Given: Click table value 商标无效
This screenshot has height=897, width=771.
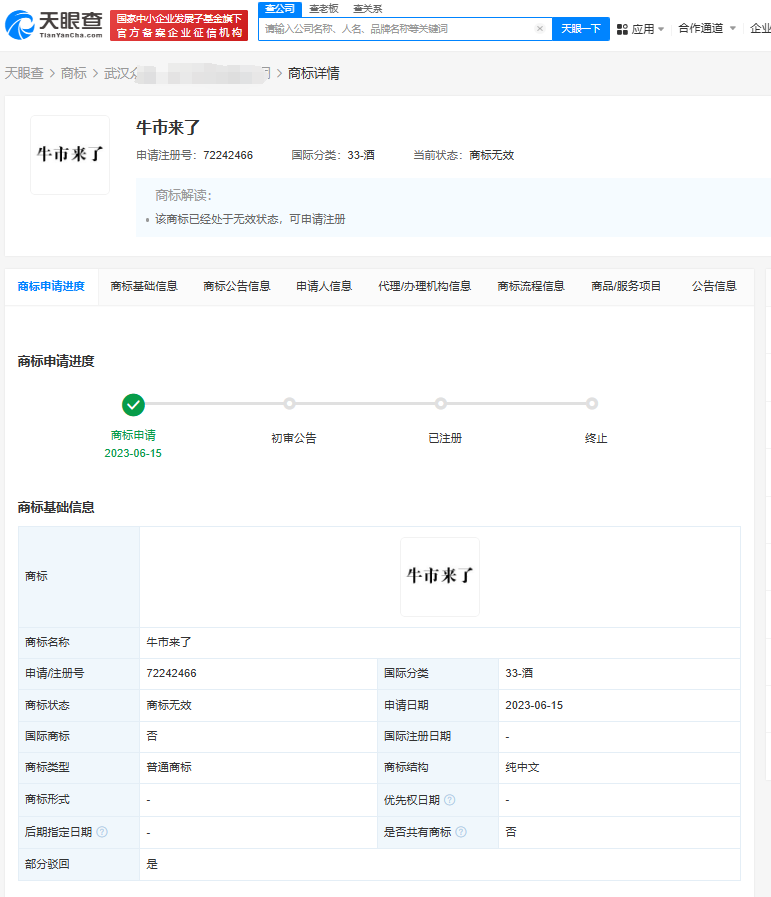Looking at the screenshot, I should coord(169,705).
